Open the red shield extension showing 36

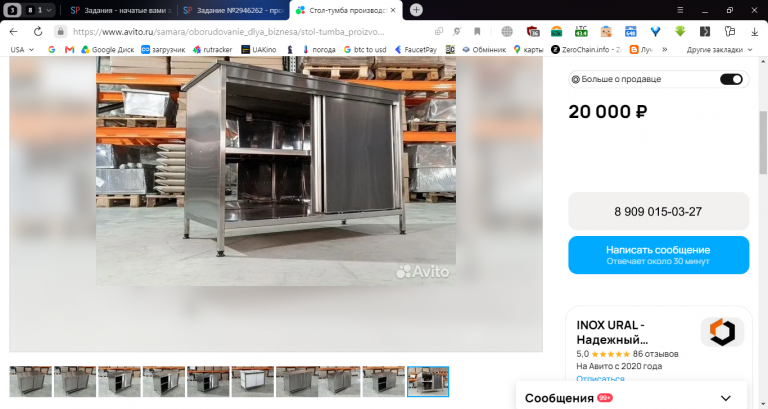point(533,31)
